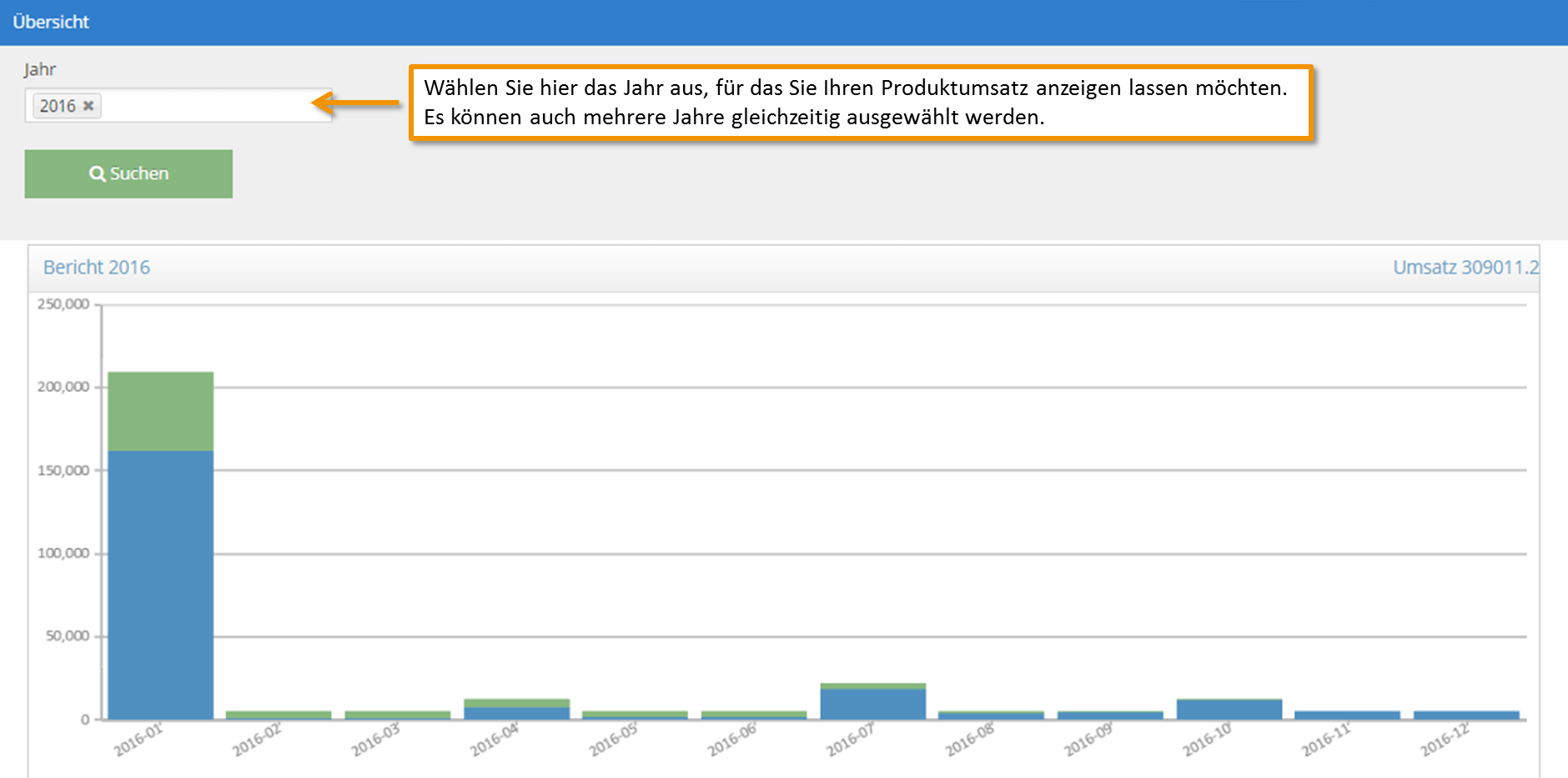Select the blue segment of the 2016-01 bar
The height and width of the screenshot is (778, 1568).
tap(161, 585)
